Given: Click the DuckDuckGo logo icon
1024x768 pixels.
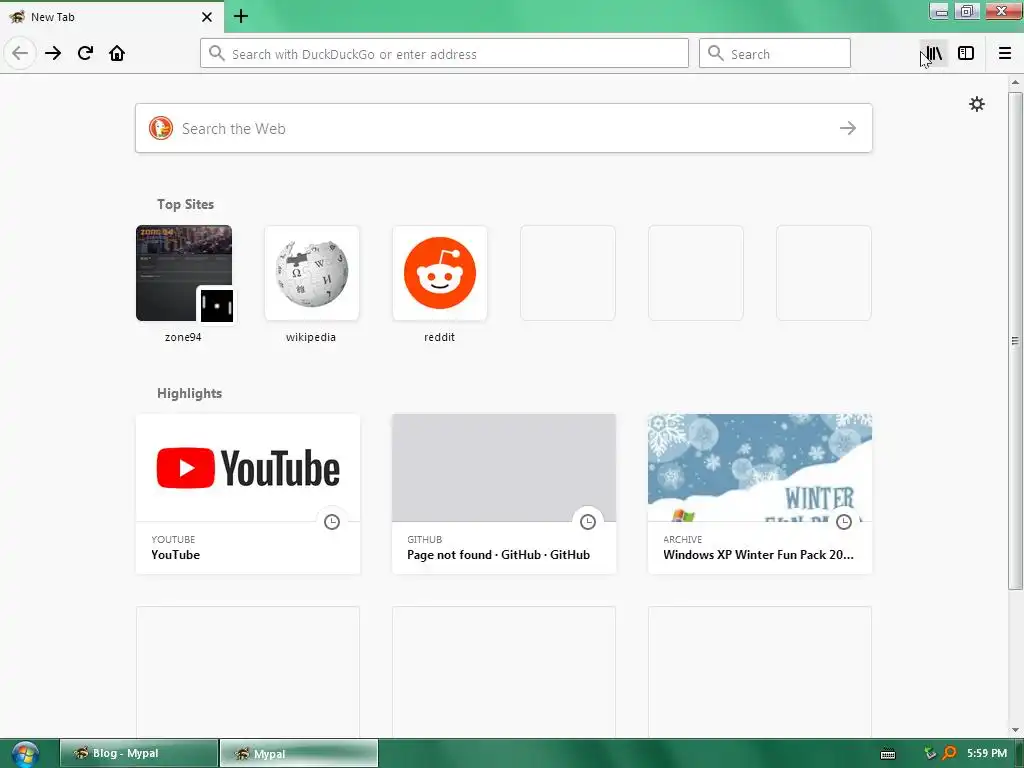Looking at the screenshot, I should point(161,128).
